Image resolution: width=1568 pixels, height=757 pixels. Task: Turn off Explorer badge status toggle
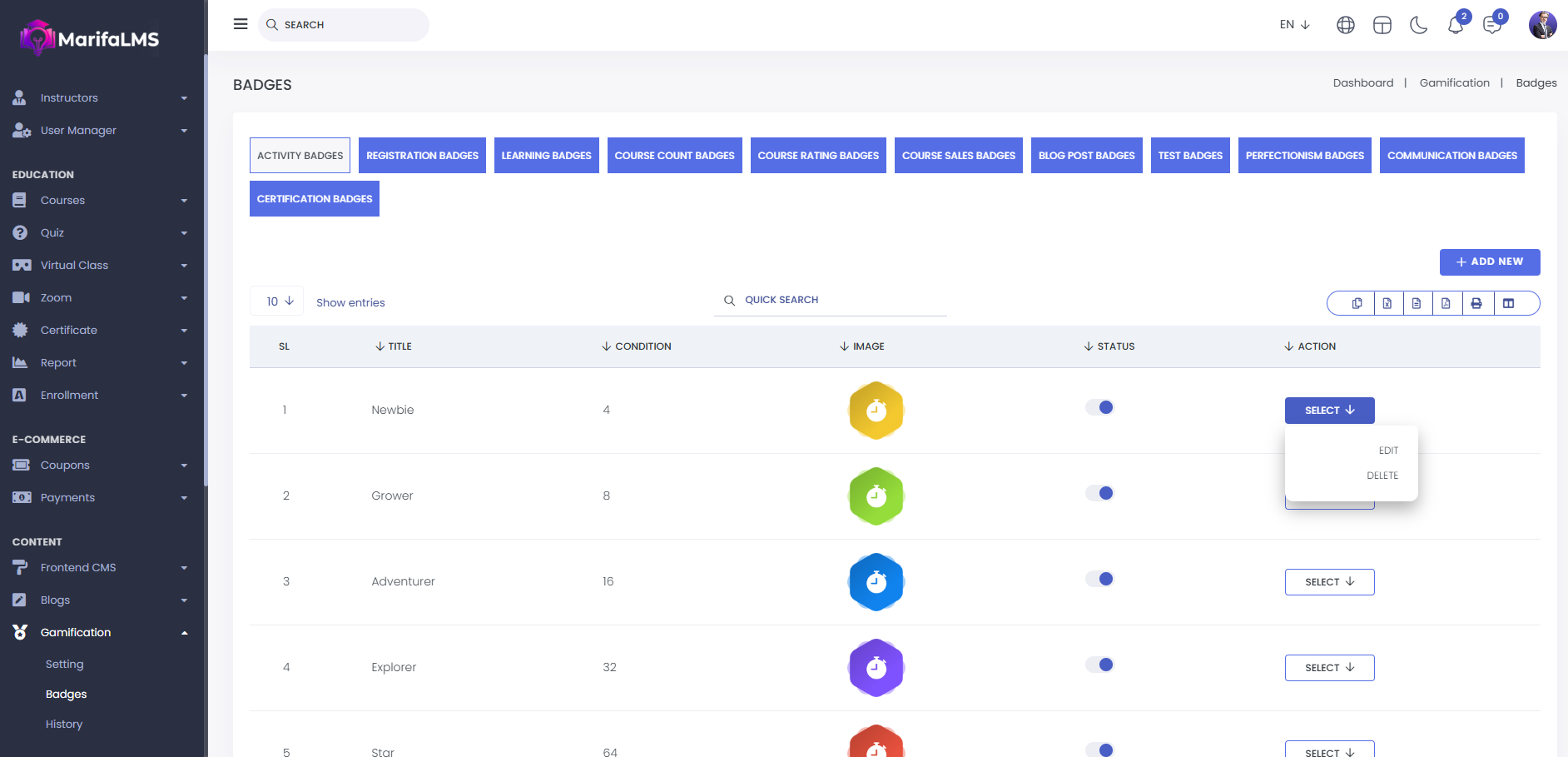pyautogui.click(x=1099, y=665)
